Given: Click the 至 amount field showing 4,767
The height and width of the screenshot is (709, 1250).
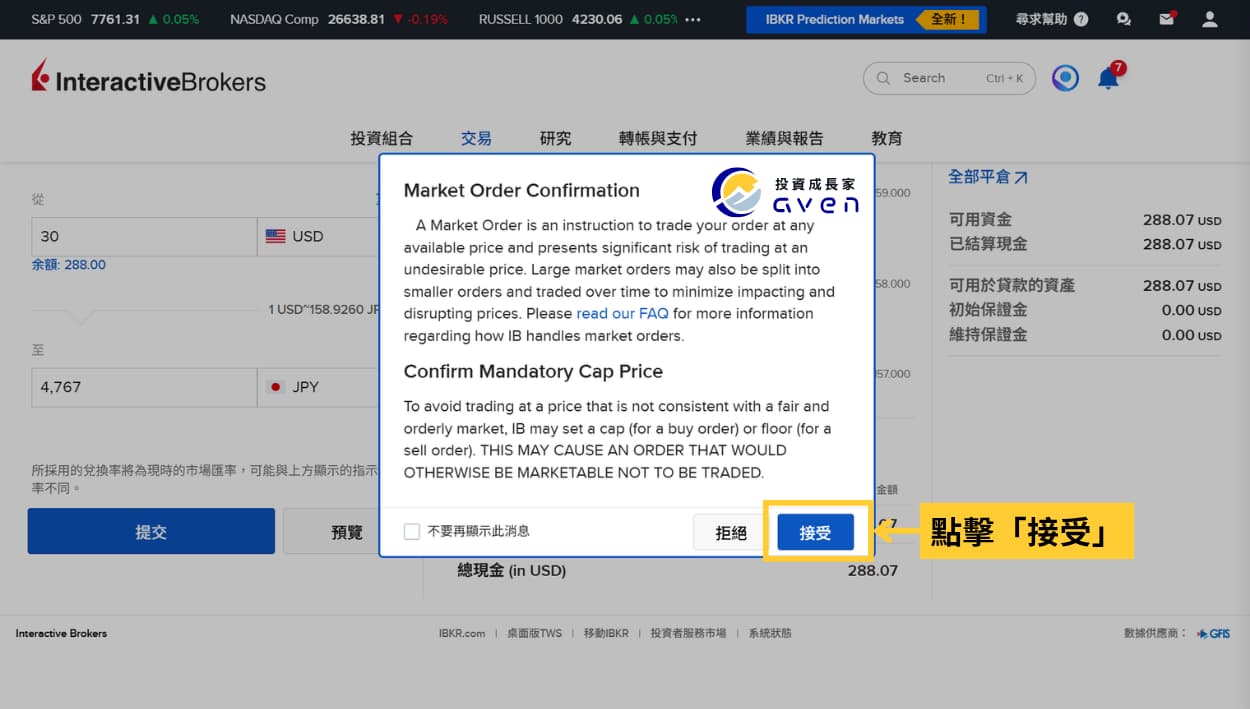Looking at the screenshot, I should click(144, 387).
